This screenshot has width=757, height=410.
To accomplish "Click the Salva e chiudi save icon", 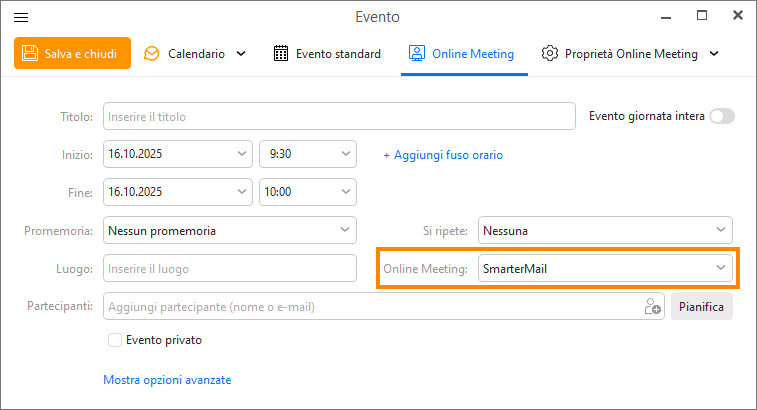I will click(x=30, y=53).
